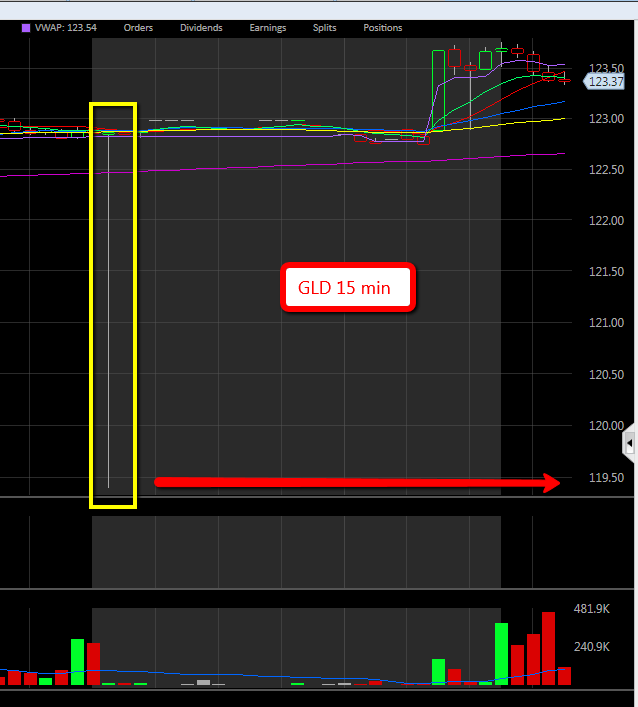
Task: Show Positions on the chart
Action: tap(383, 28)
